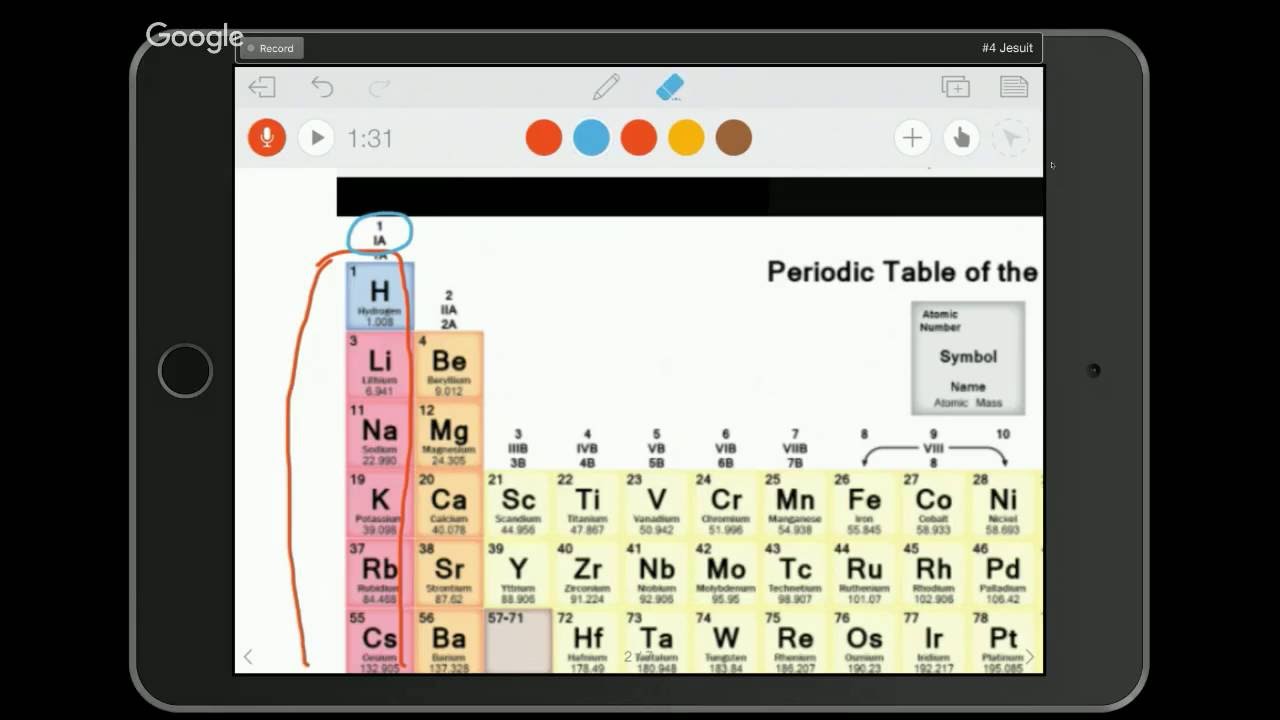Select the hand pointer tool

(962, 138)
